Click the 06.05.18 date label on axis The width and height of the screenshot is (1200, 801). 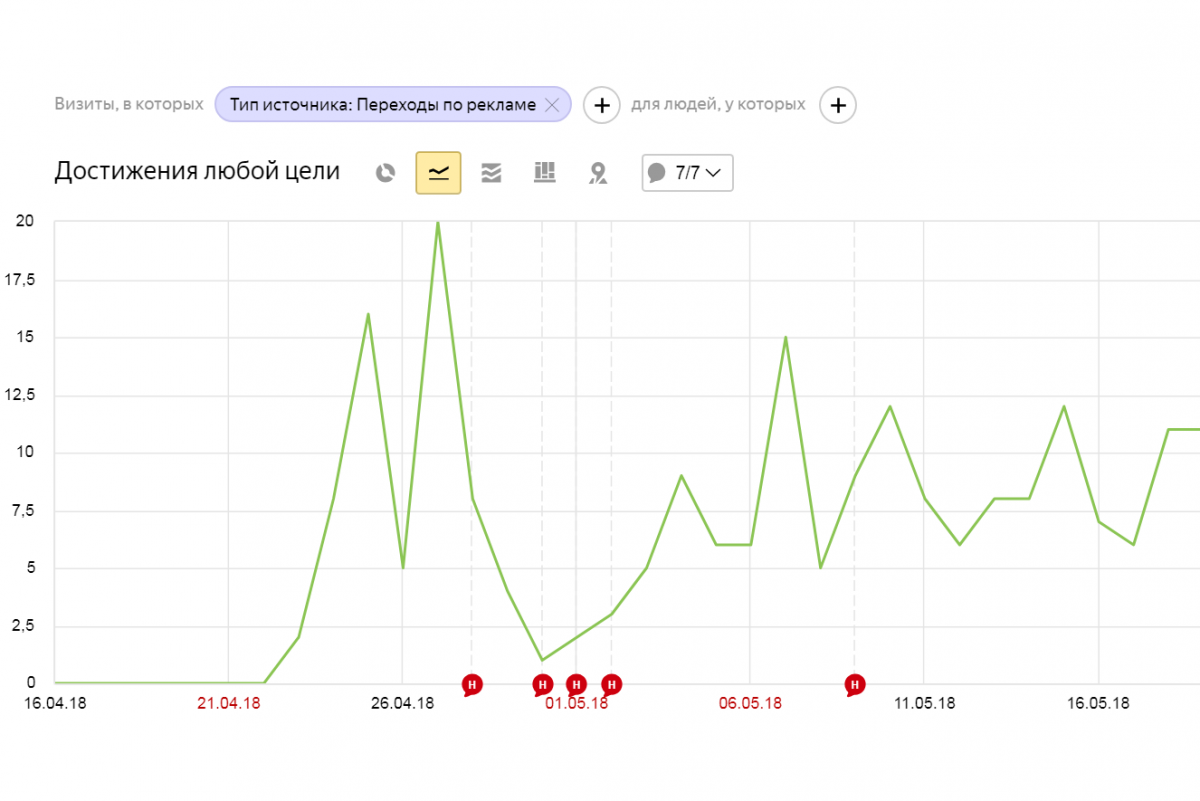[750, 703]
